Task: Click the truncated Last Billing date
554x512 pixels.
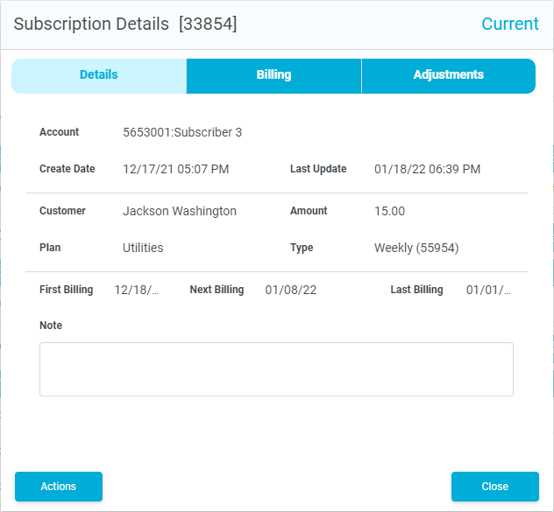Action: [488, 290]
